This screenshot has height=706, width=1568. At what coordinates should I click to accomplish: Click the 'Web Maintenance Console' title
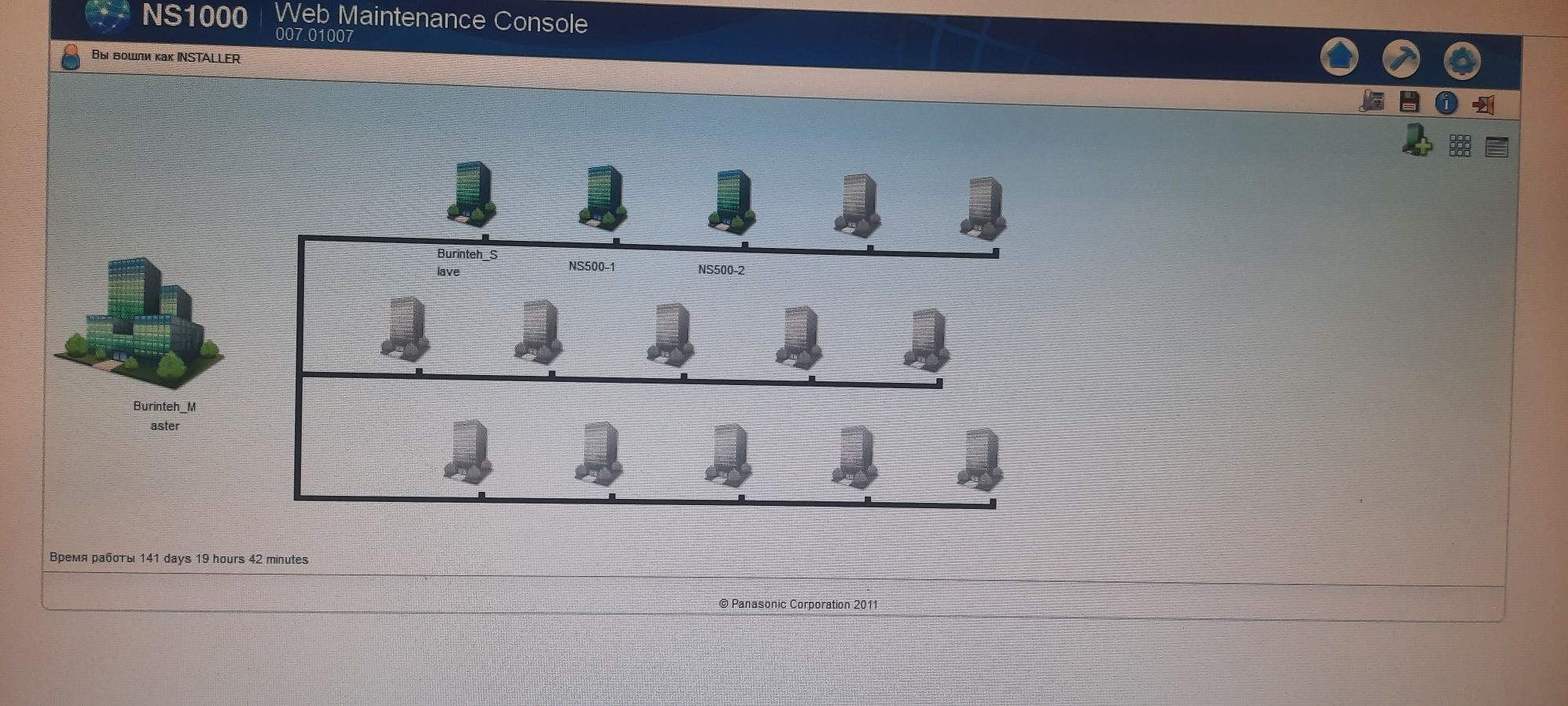click(431, 19)
